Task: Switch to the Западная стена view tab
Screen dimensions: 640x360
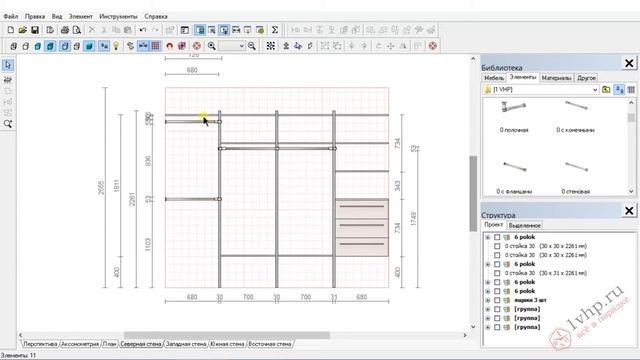Action: pos(186,344)
